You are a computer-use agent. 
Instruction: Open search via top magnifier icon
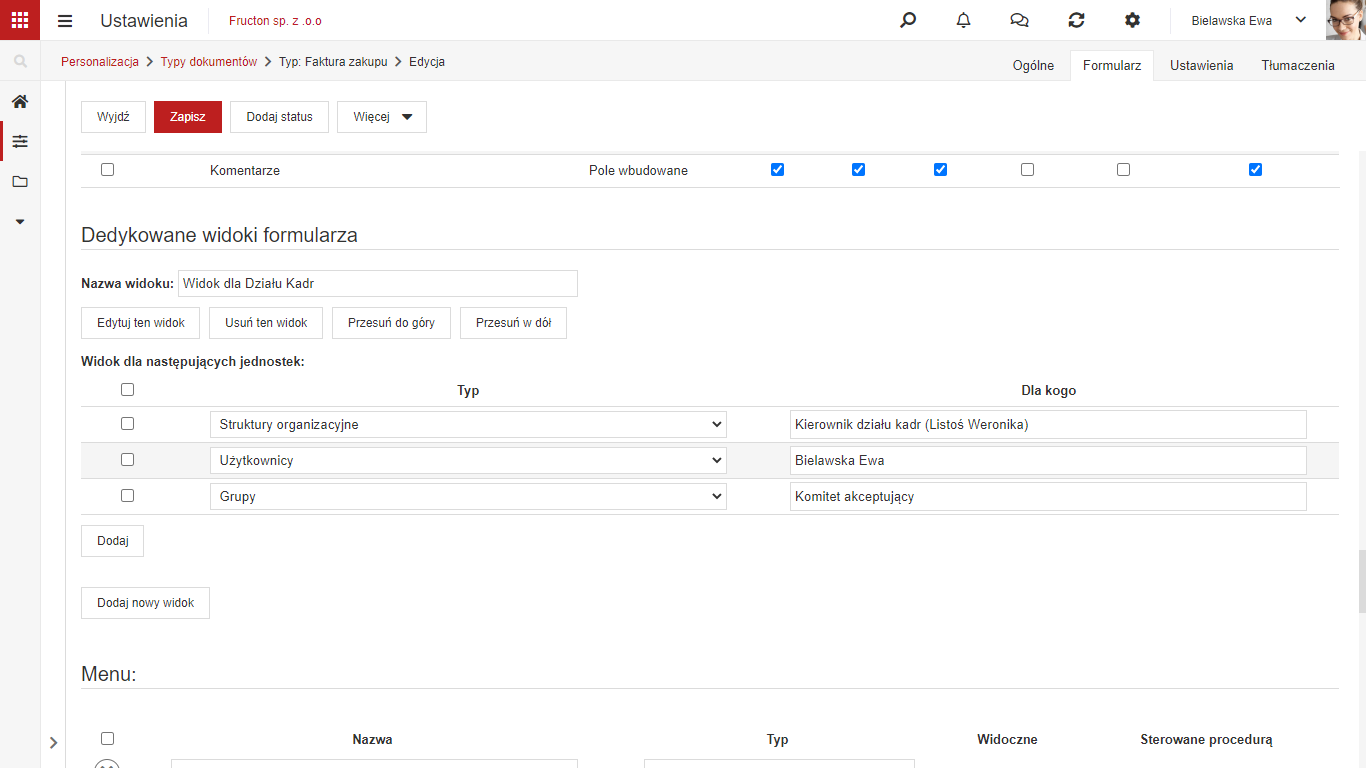[908, 20]
